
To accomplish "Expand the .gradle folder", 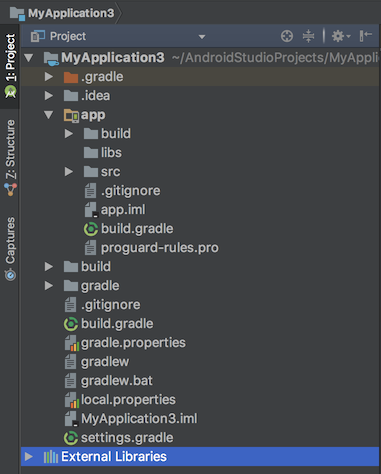I will (x=49, y=77).
